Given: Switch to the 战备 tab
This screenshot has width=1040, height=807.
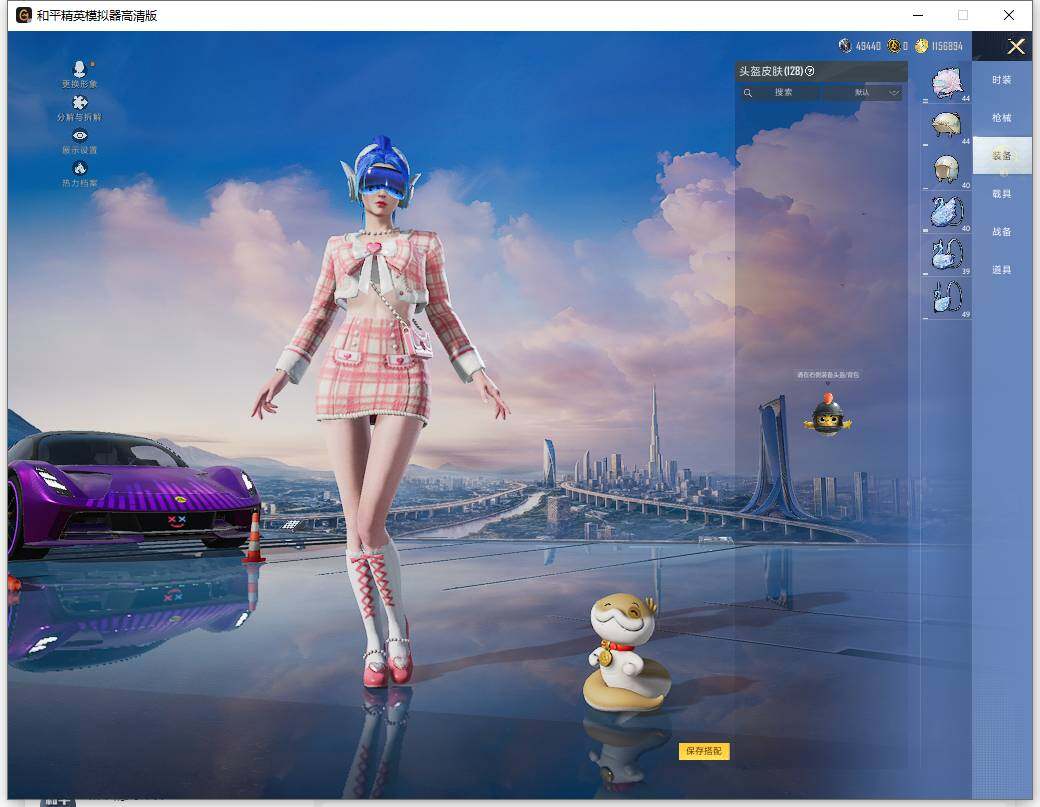Looking at the screenshot, I should pos(1002,231).
